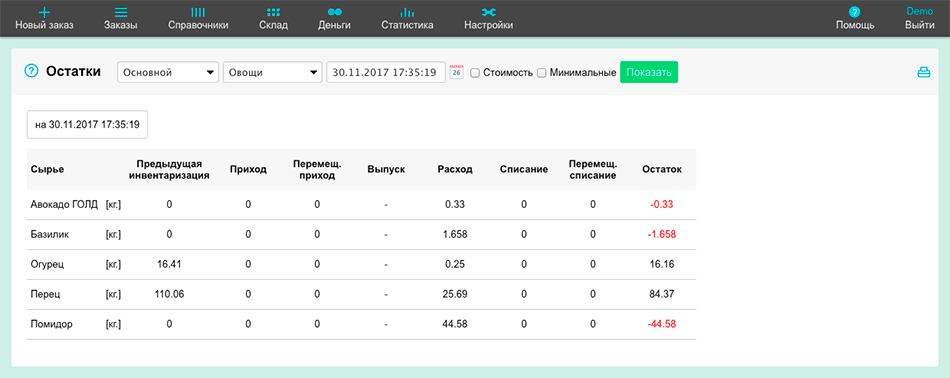Screen dimensions: 950x378
Task: Click the plus icon for Новый заказ
Action: click(x=44, y=12)
